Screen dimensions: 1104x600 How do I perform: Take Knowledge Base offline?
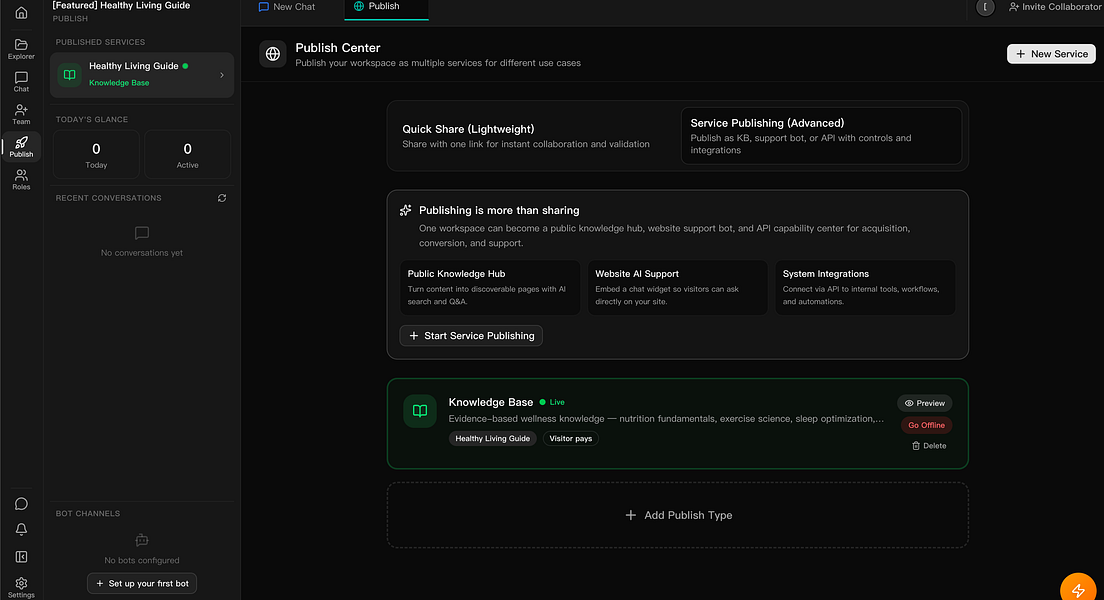pyautogui.click(x=927, y=425)
